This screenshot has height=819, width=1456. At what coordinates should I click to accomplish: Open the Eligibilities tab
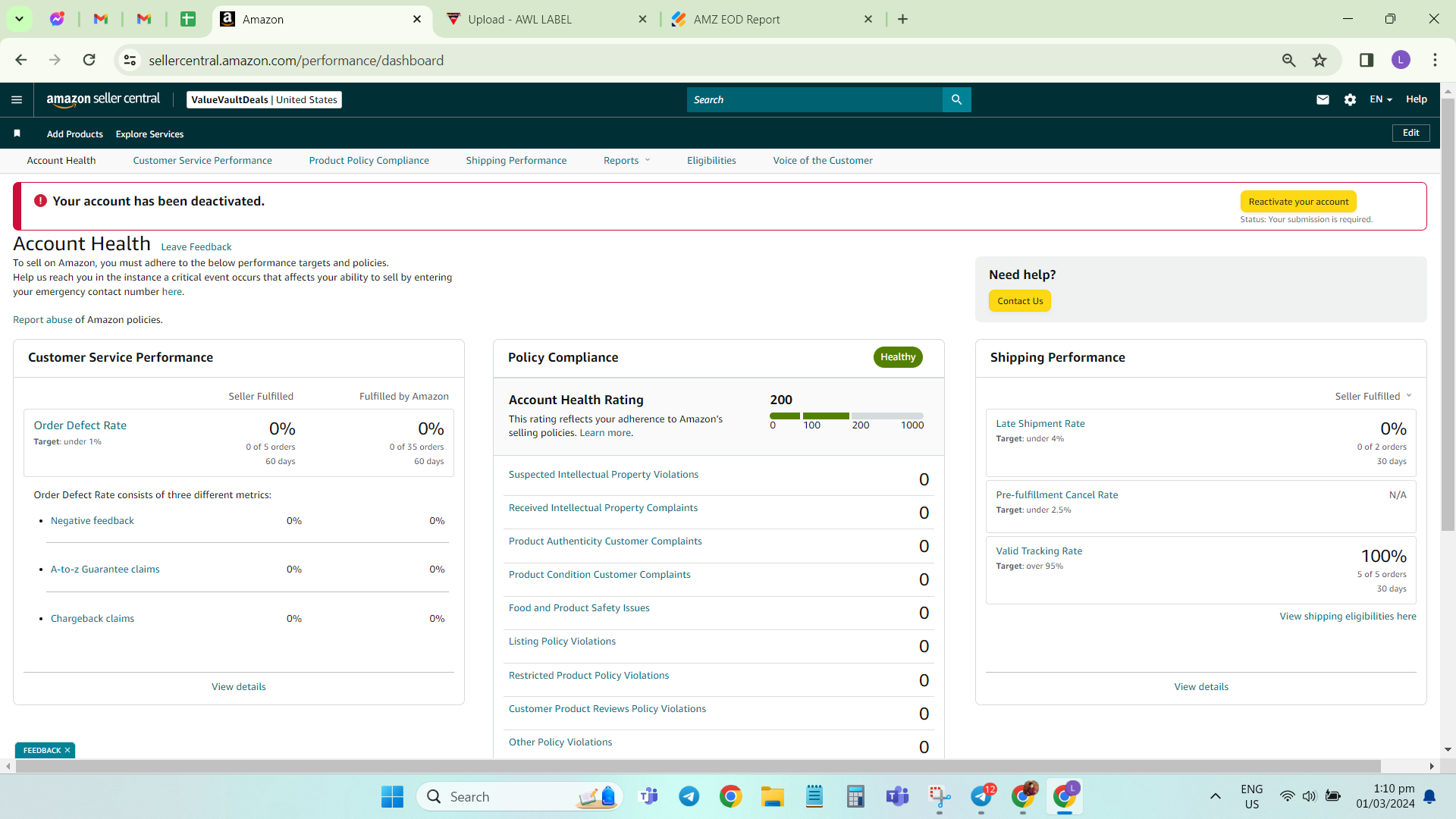(x=711, y=160)
